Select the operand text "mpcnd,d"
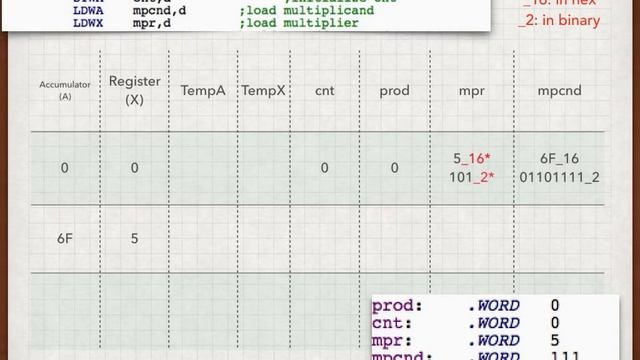 [x=159, y=11]
